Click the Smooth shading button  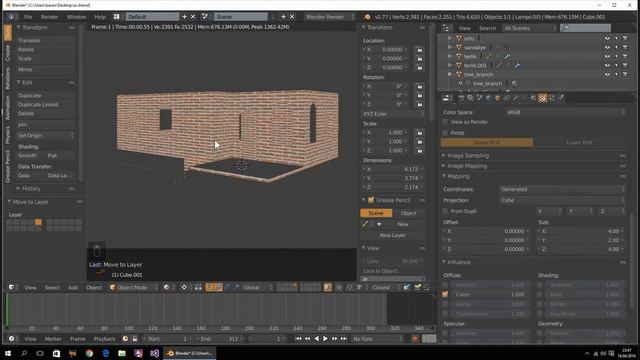pos(29,156)
